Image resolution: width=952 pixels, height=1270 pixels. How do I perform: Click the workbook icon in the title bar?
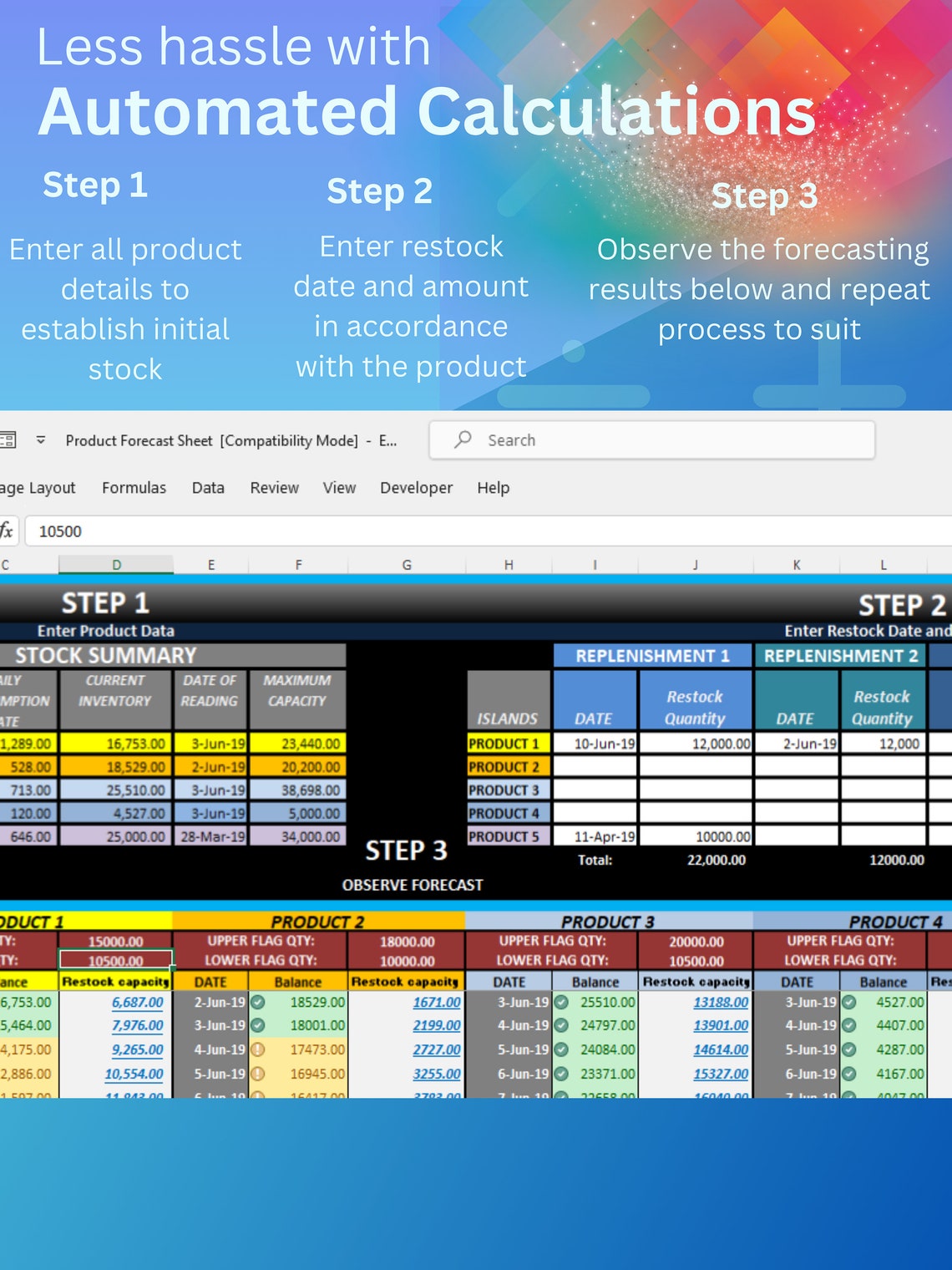click(x=8, y=439)
